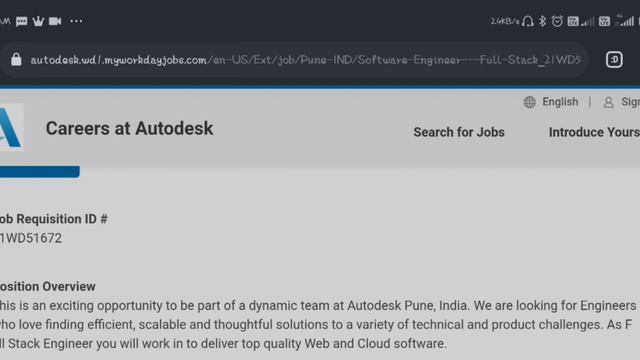Tap the alarm clock status icon

click(557, 21)
